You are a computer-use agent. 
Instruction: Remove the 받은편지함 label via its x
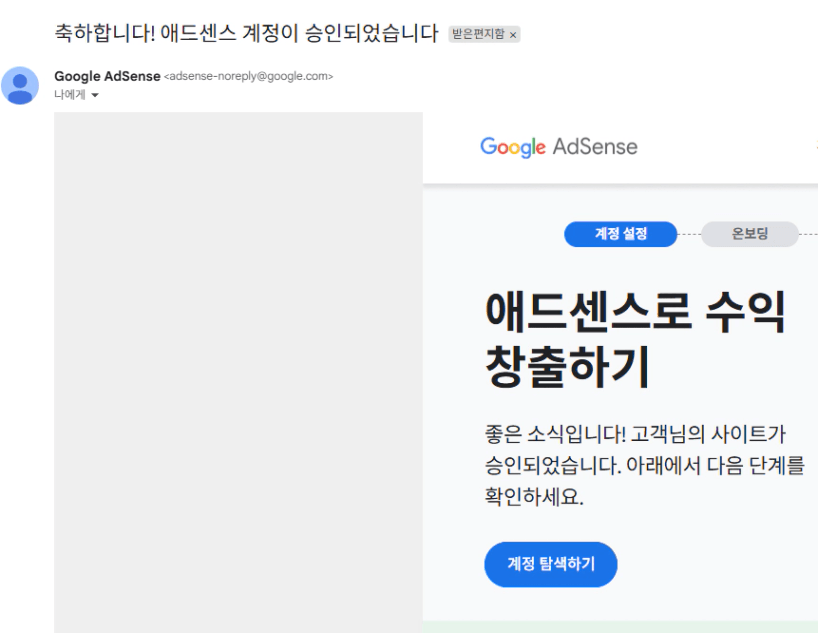(513, 35)
